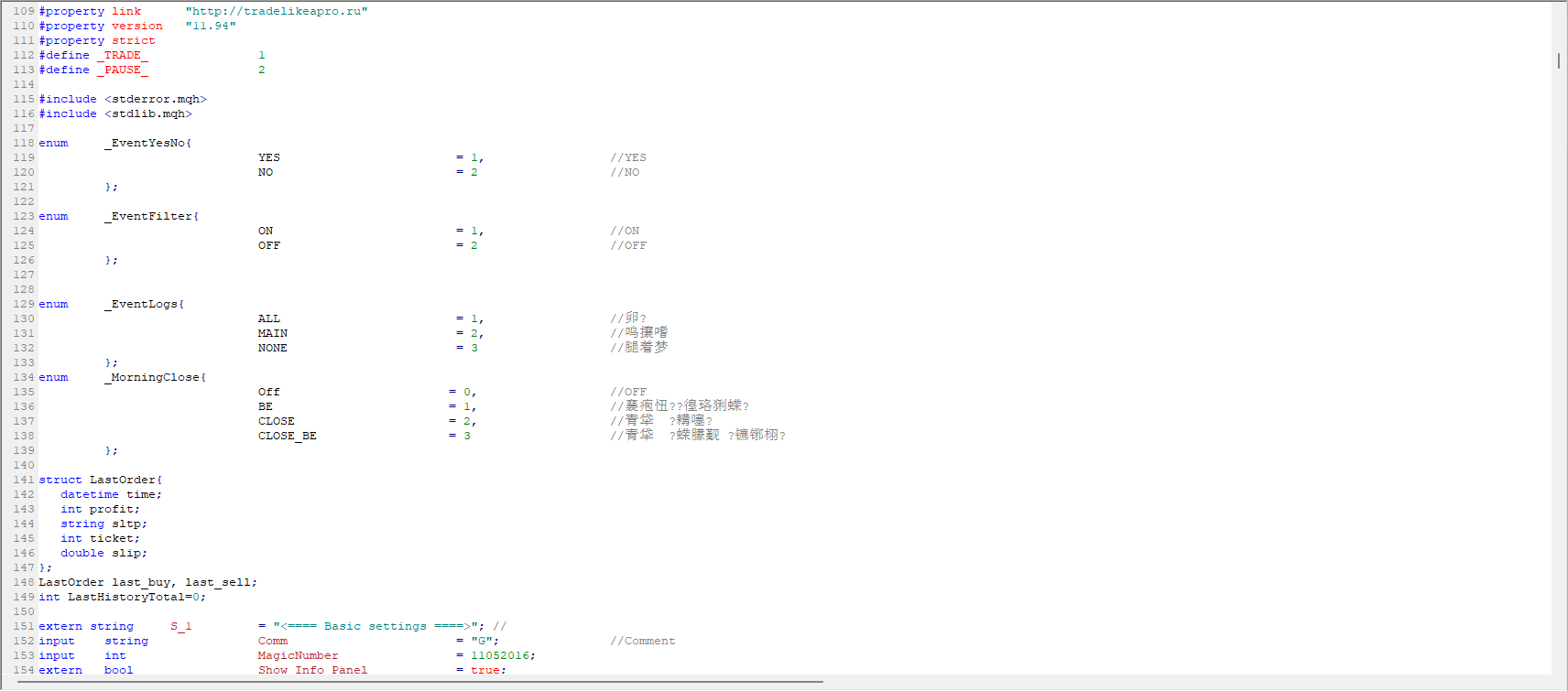Image resolution: width=1568 pixels, height=691 pixels.
Task: Click the _EventFilter enum name
Action: click(x=148, y=216)
